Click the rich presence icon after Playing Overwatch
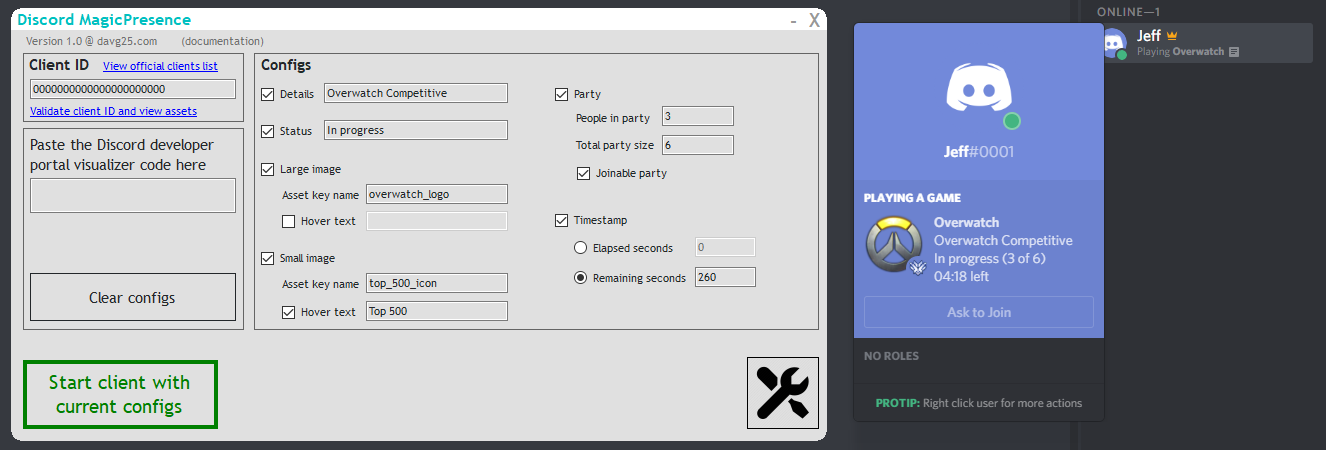 [1234, 51]
